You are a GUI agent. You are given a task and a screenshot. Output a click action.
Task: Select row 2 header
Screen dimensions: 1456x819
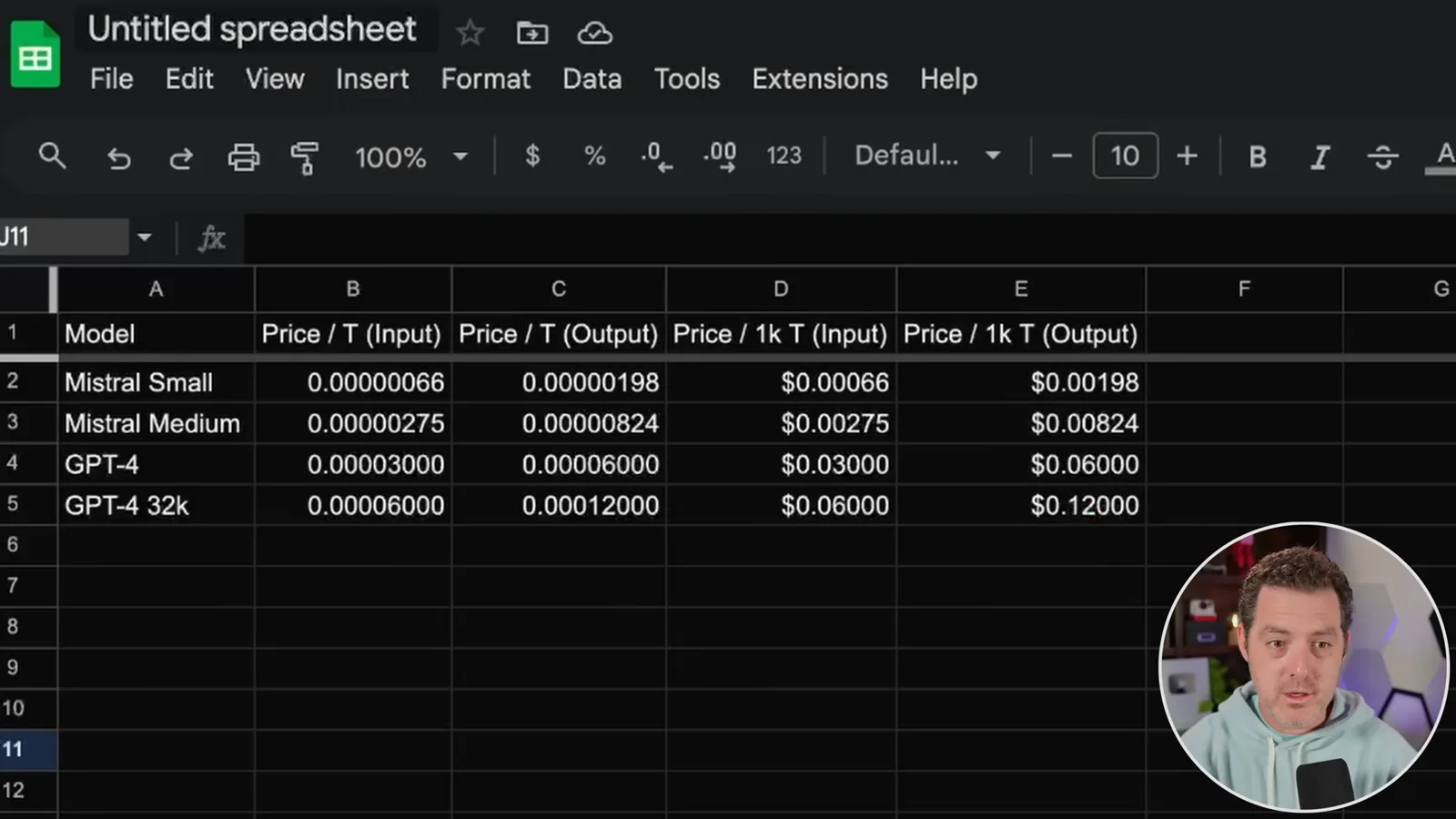click(x=28, y=382)
